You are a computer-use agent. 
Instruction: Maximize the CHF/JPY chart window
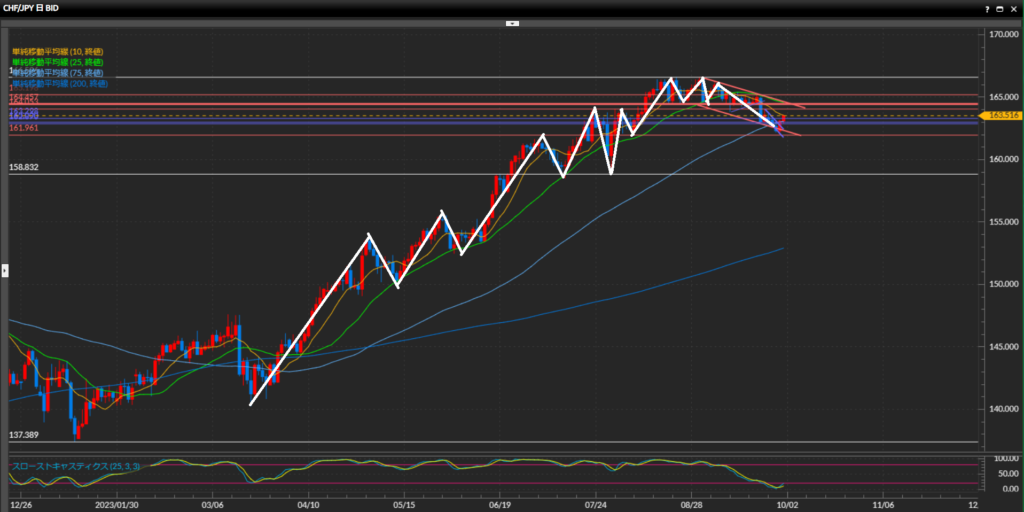pos(1000,7)
